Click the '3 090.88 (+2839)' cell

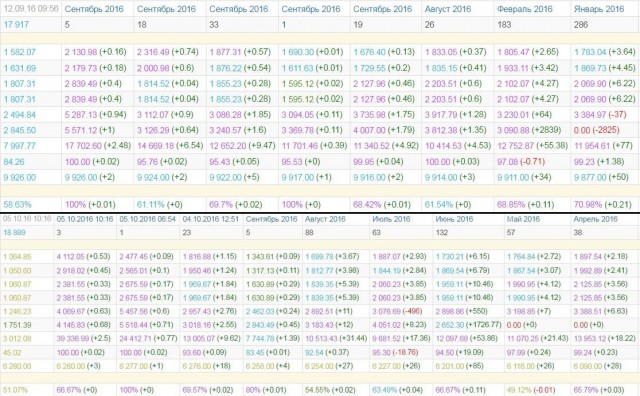tap(529, 130)
